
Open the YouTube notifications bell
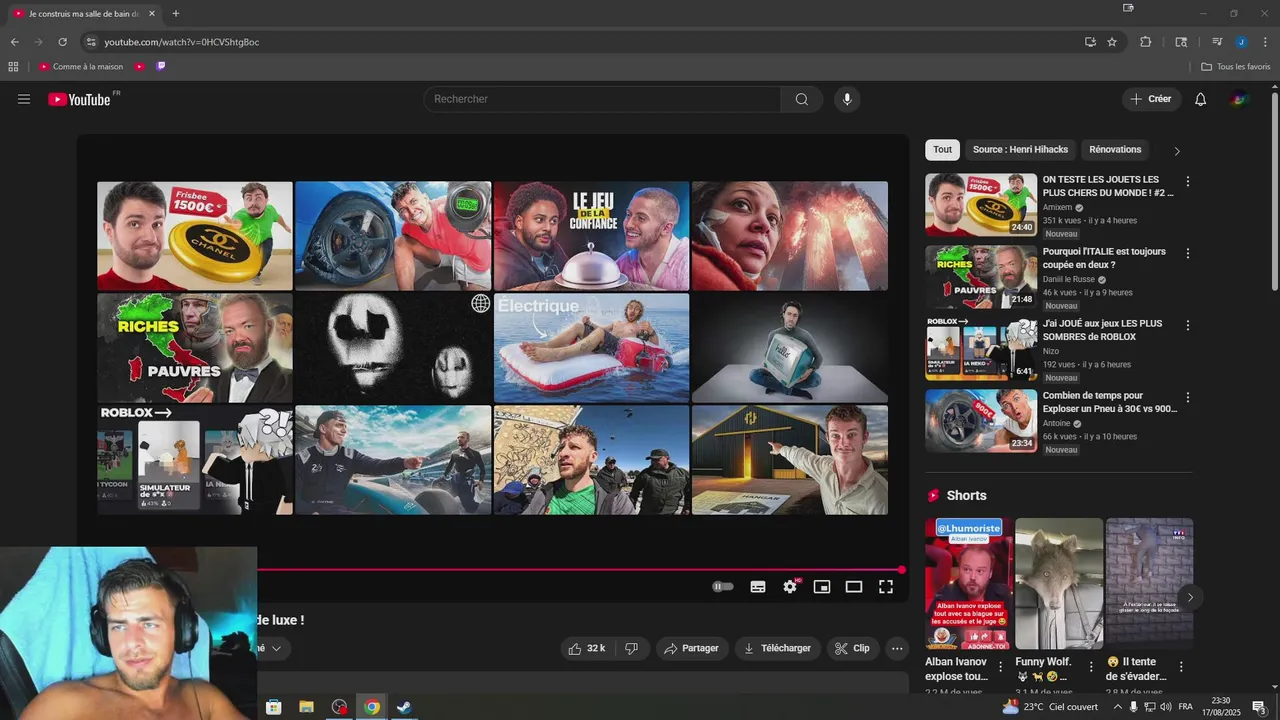(x=1201, y=99)
